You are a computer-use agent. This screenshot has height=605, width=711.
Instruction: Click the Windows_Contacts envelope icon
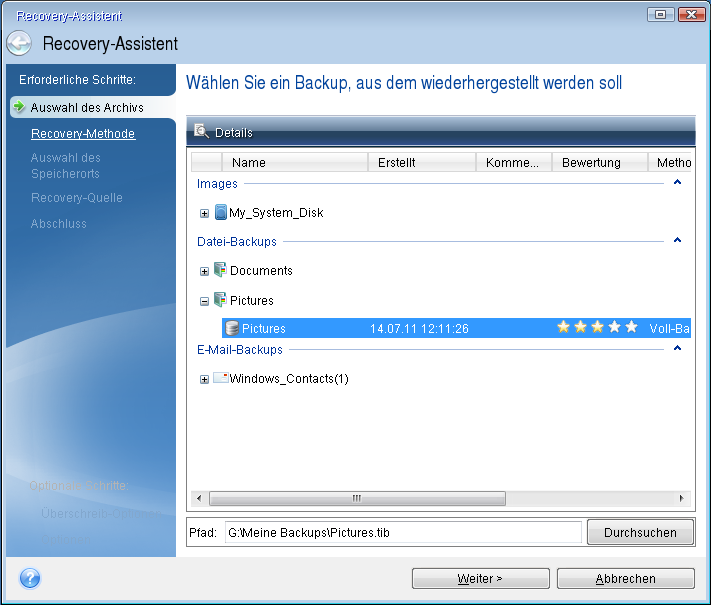click(220, 378)
